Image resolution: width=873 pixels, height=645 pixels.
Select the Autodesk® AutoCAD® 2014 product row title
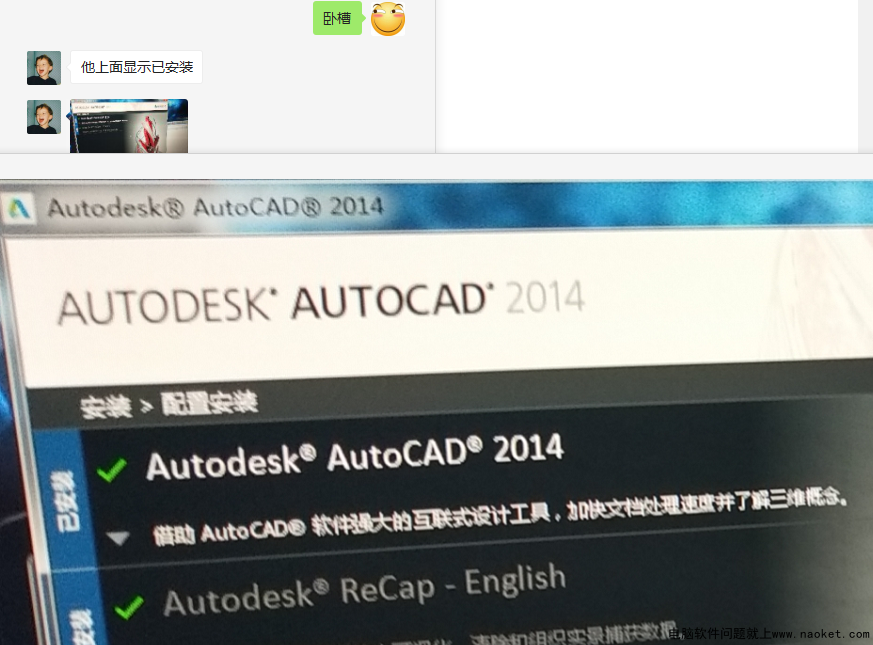pos(355,457)
